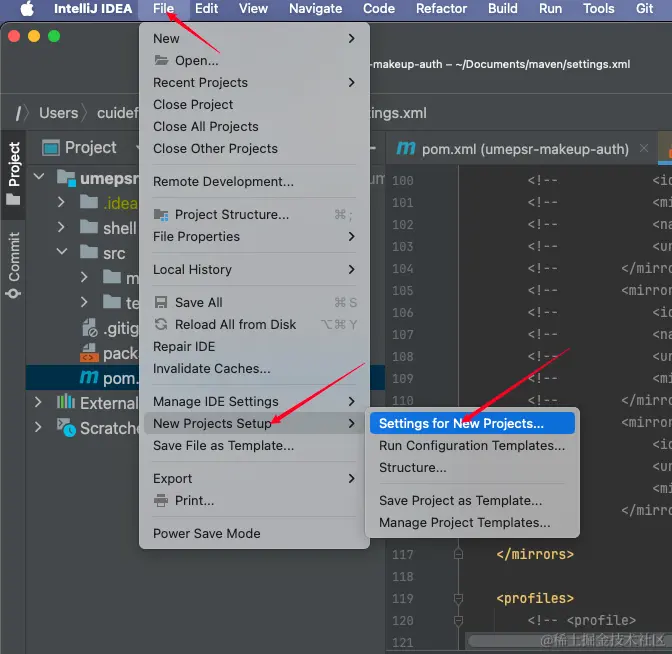Click External Libraries bars icon
The height and width of the screenshot is (654, 672).
(x=66, y=402)
